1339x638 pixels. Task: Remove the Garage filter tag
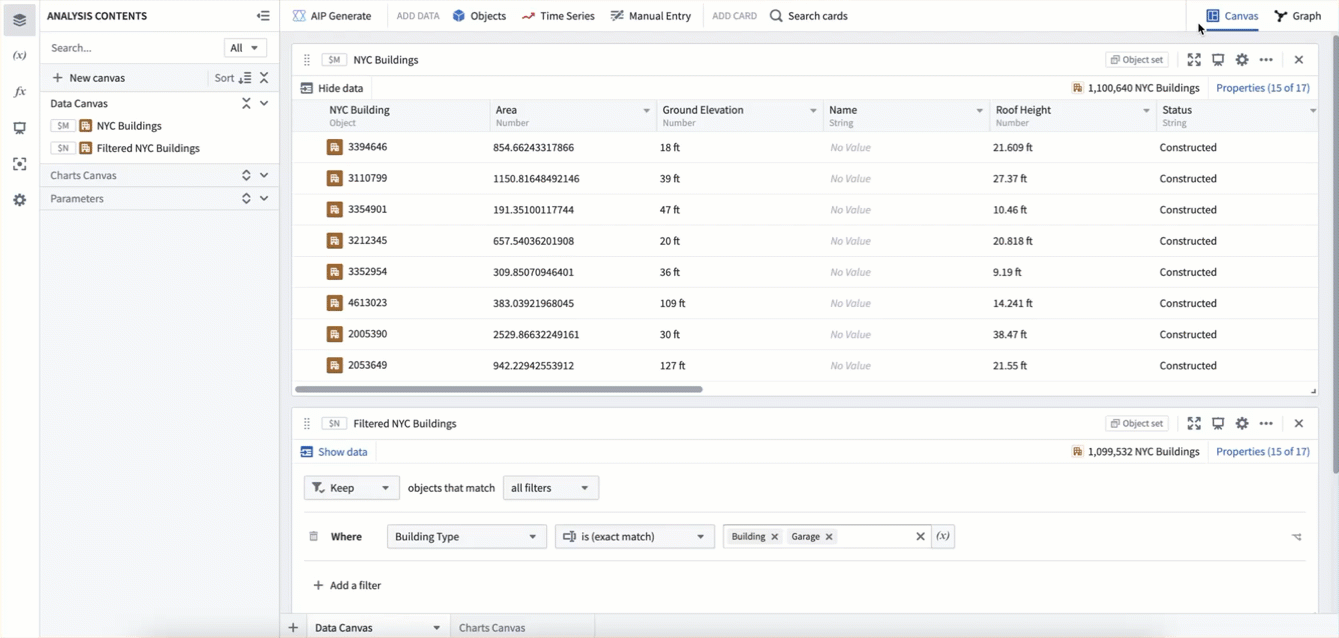(x=829, y=537)
